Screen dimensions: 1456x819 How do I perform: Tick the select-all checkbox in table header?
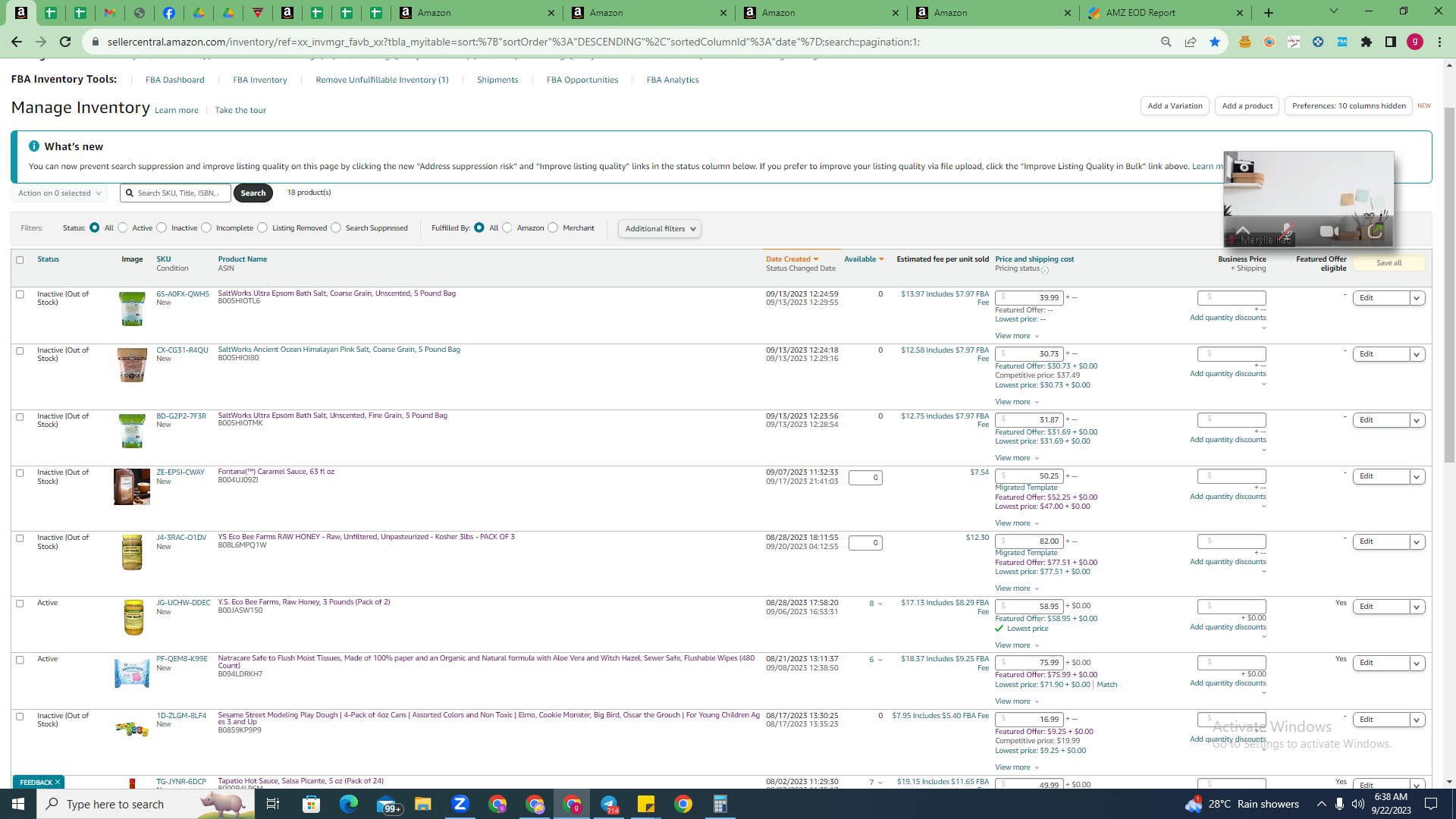[x=20, y=259]
